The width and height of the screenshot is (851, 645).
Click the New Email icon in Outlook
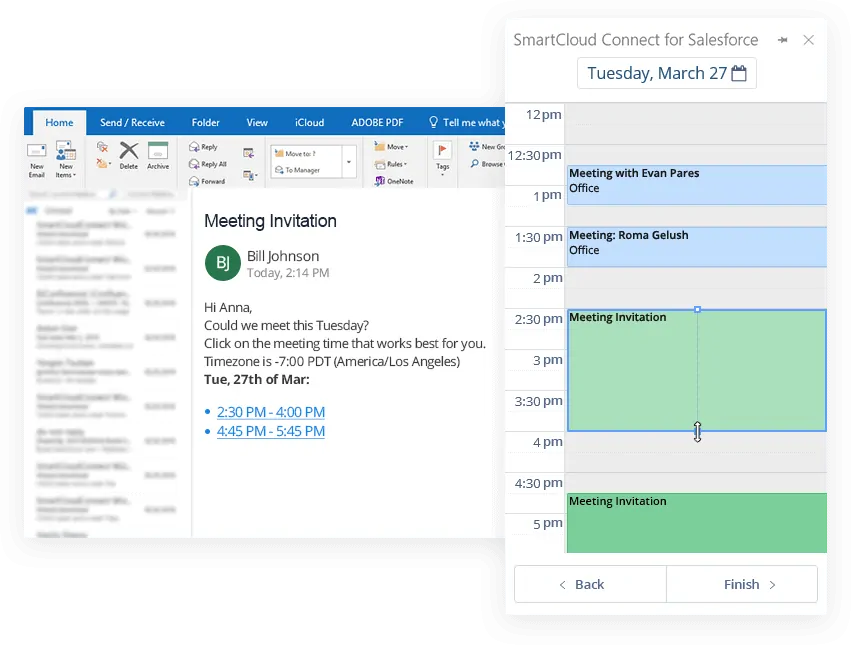coord(36,159)
